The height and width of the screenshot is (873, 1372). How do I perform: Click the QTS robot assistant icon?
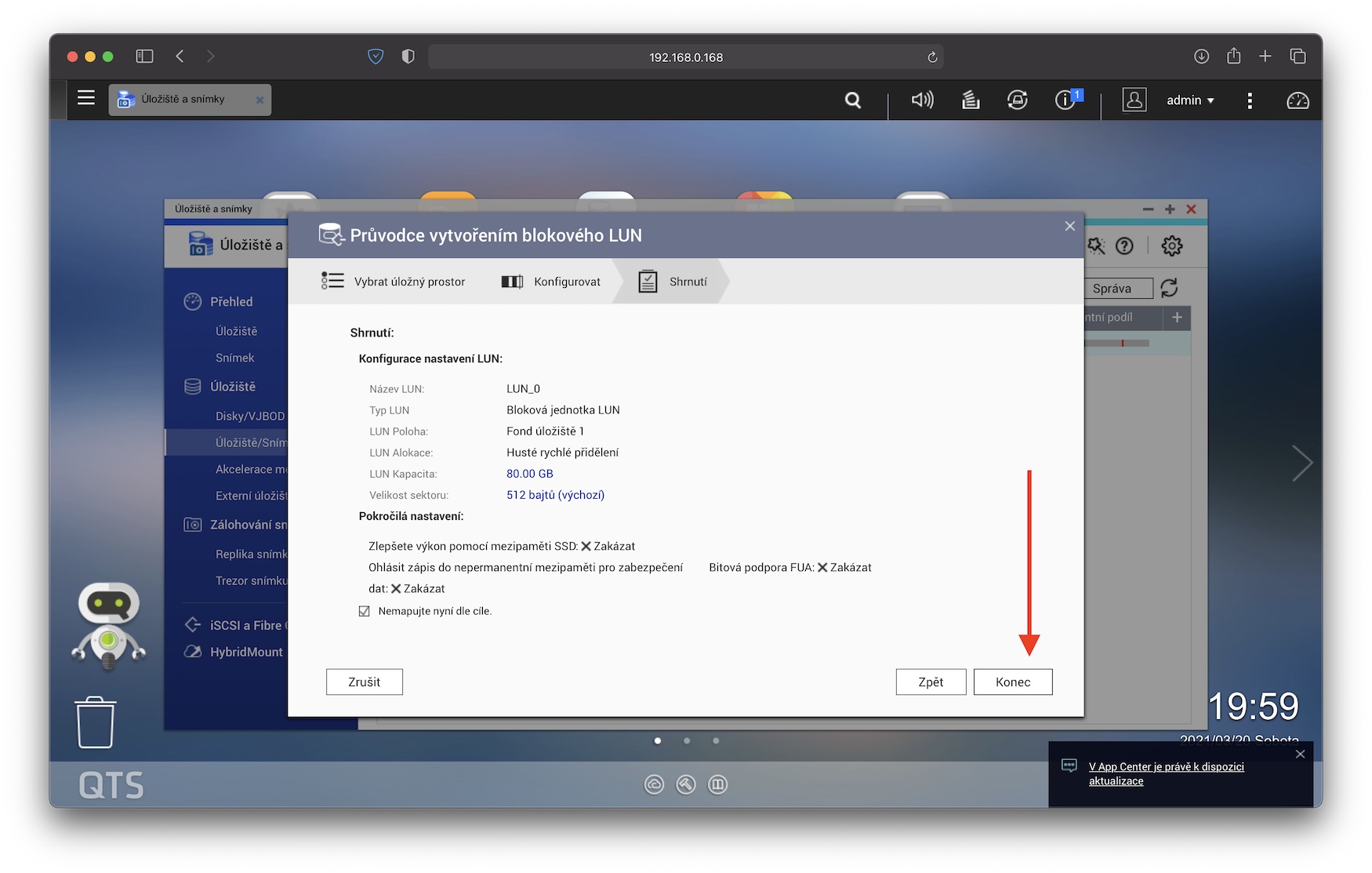pyautogui.click(x=109, y=625)
